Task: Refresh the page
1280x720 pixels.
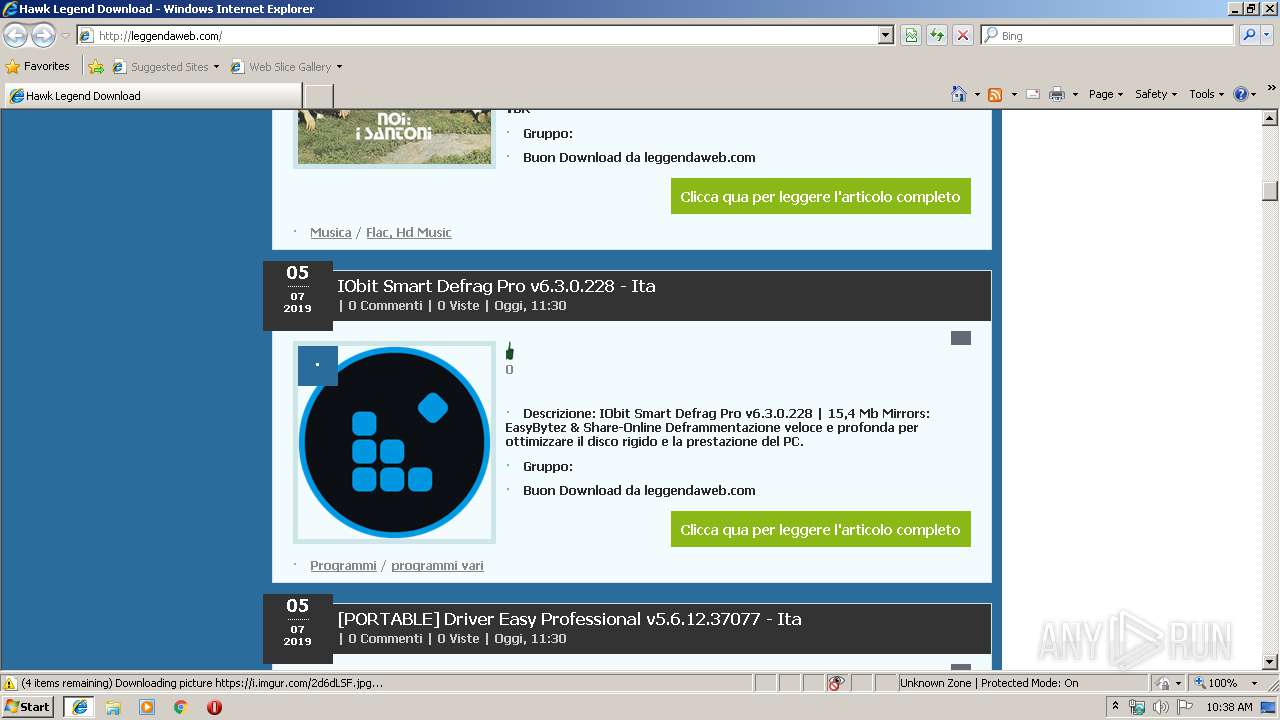Action: coord(937,36)
